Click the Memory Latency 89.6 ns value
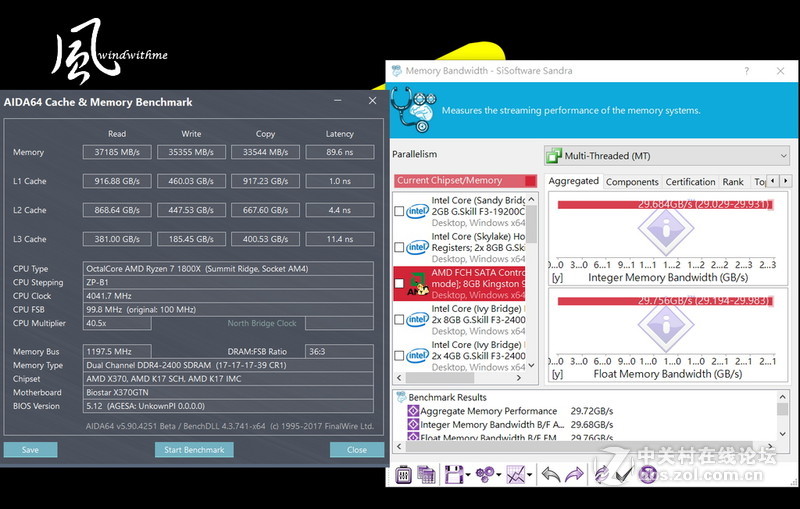This screenshot has width=800, height=509. (x=340, y=152)
